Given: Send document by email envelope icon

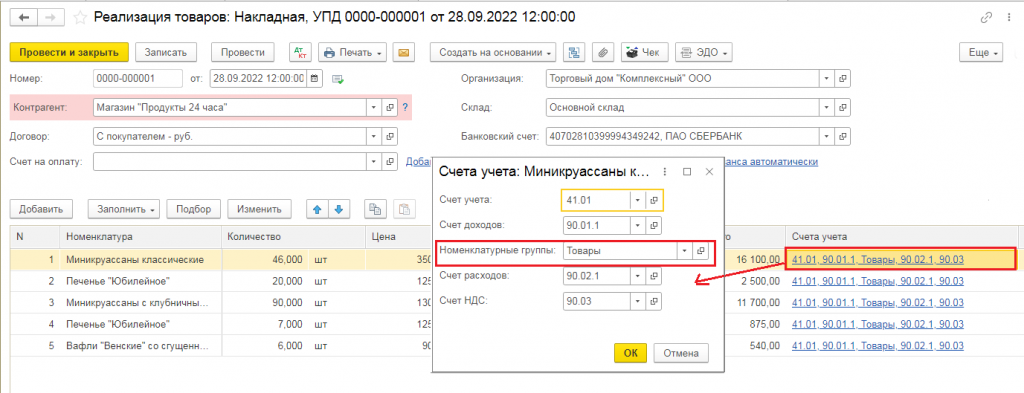Looking at the screenshot, I should tap(404, 53).
